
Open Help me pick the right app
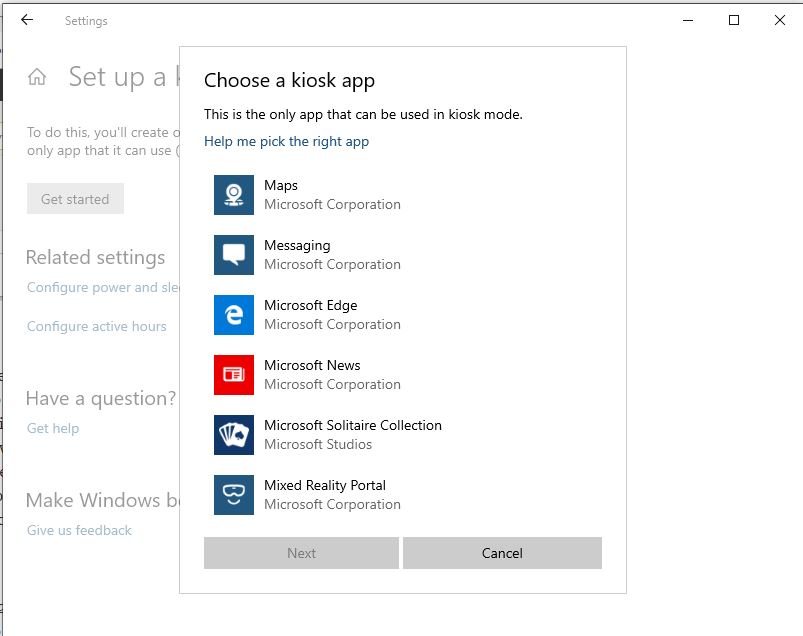pyautogui.click(x=287, y=141)
